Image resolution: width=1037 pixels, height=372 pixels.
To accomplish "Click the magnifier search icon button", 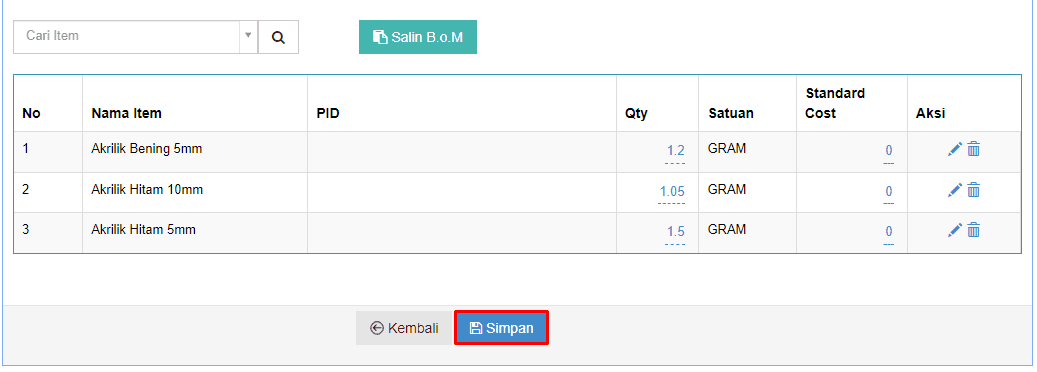I will click(x=278, y=37).
